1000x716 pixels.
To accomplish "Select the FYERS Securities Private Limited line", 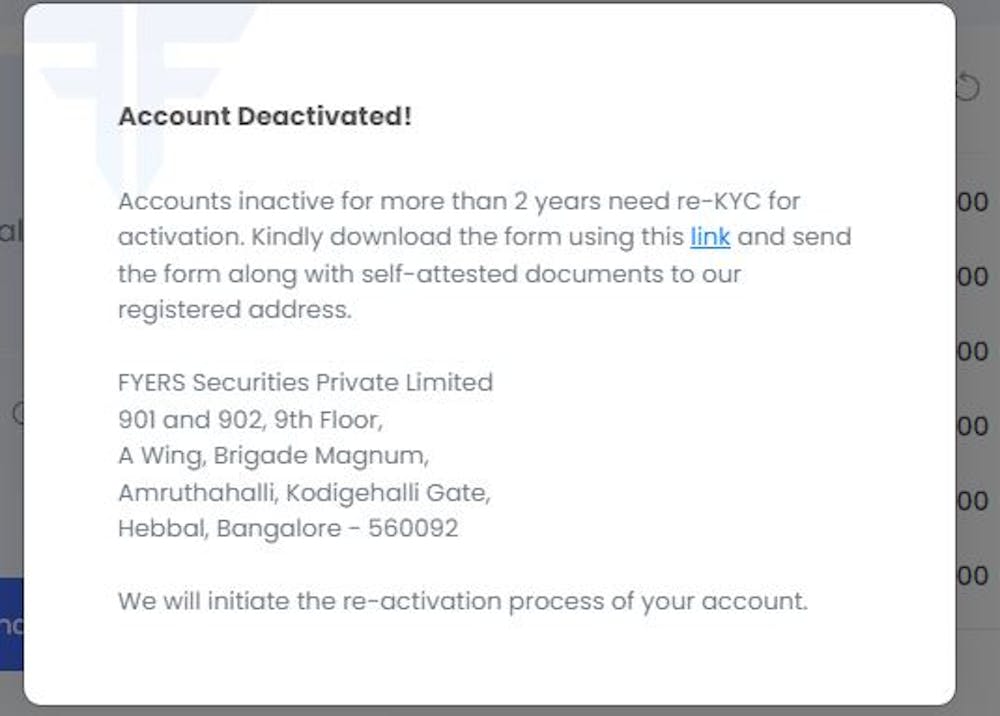I will 305,382.
